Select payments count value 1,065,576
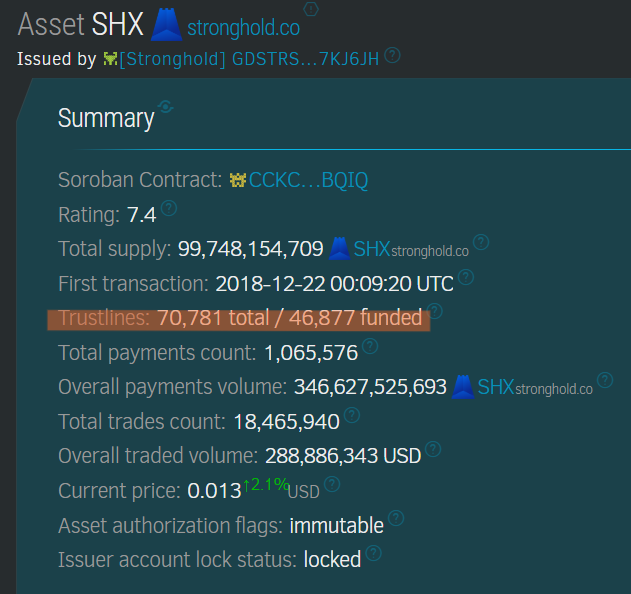The image size is (631, 594). (x=311, y=353)
